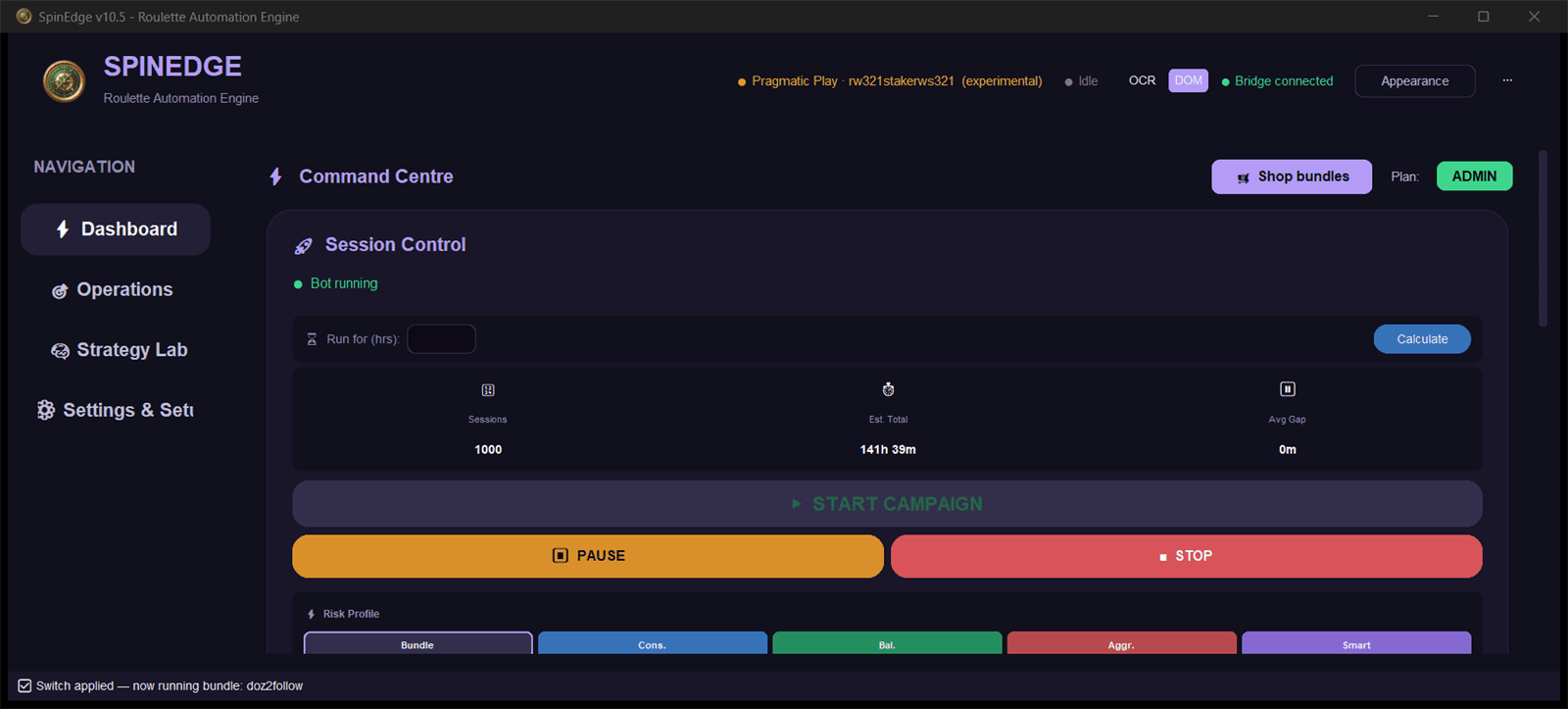The height and width of the screenshot is (709, 1568).
Task: Click the Sessions counter icon
Action: click(488, 390)
